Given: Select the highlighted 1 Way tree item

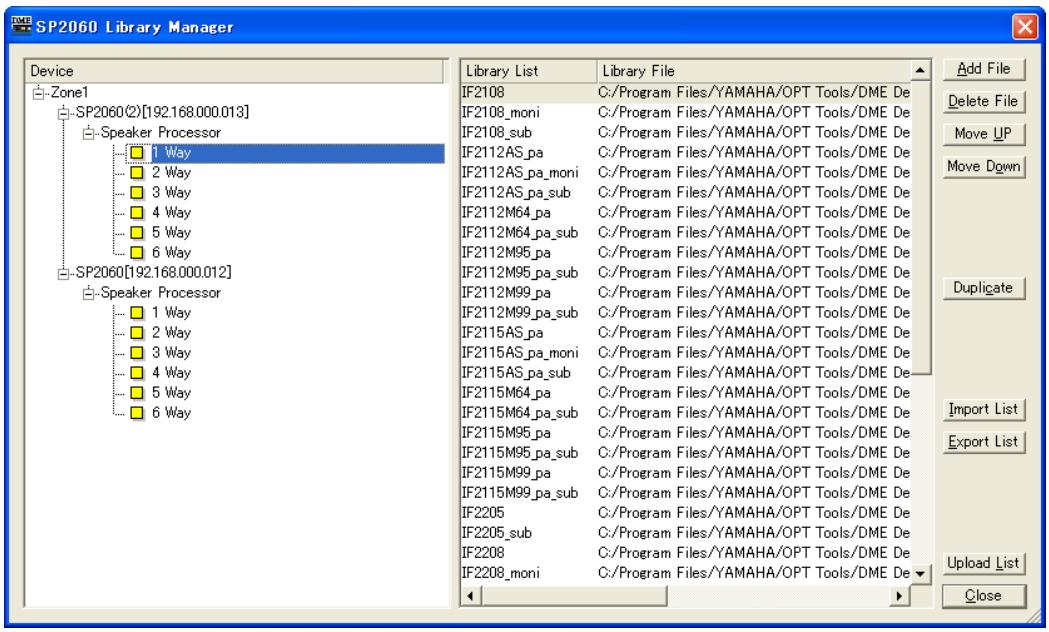Looking at the screenshot, I should (x=297, y=153).
